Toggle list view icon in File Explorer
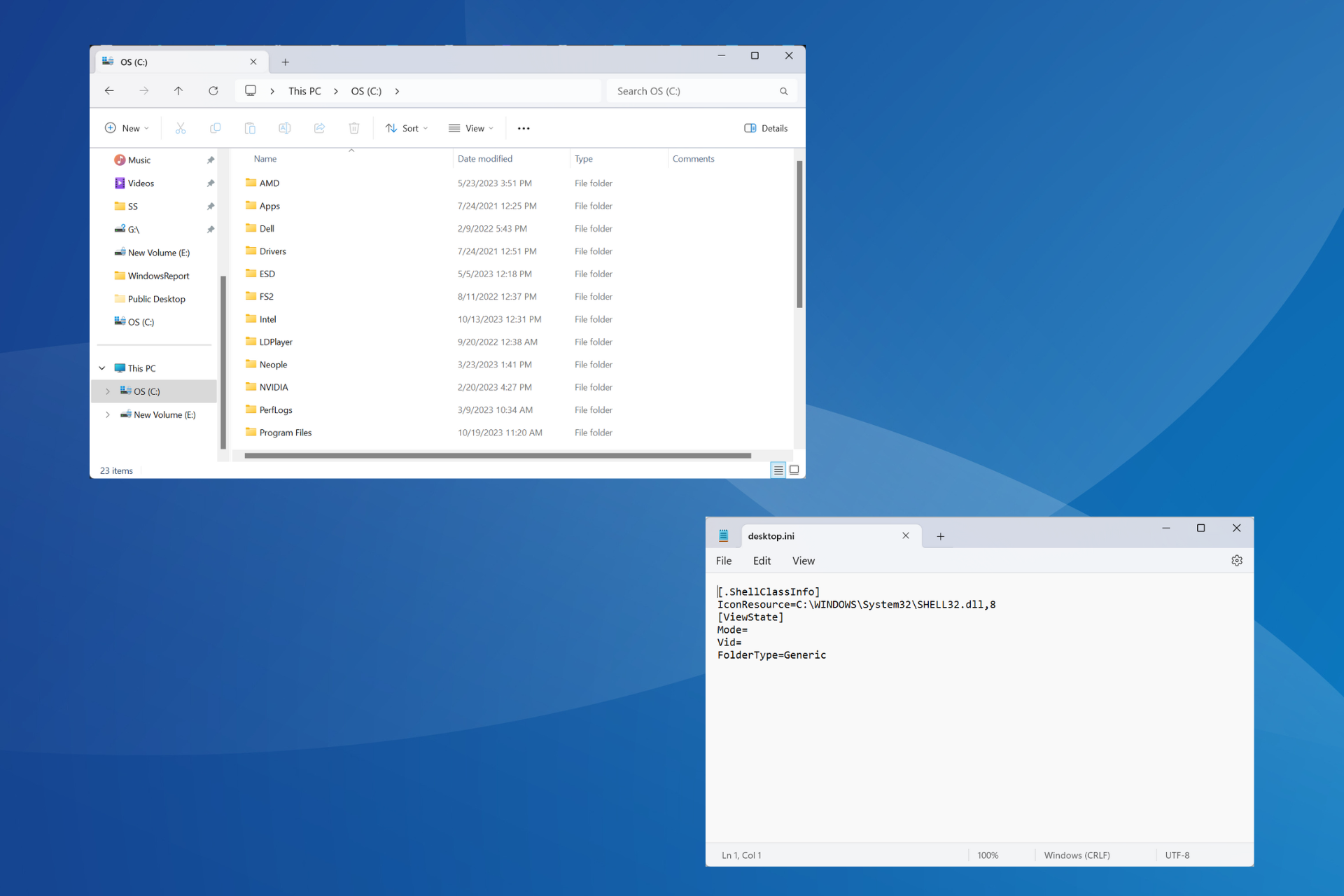 click(x=778, y=469)
